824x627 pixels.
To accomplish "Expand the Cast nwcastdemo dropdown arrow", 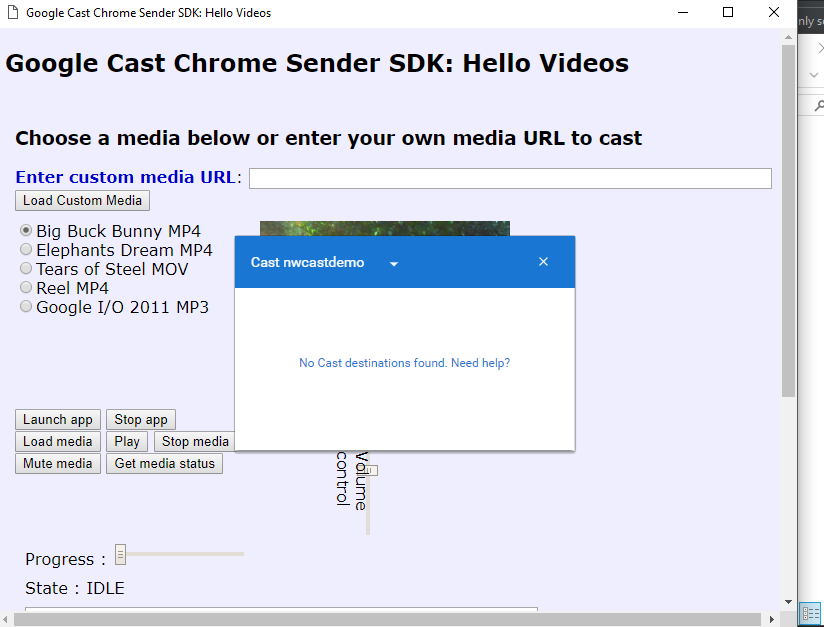I will point(394,264).
